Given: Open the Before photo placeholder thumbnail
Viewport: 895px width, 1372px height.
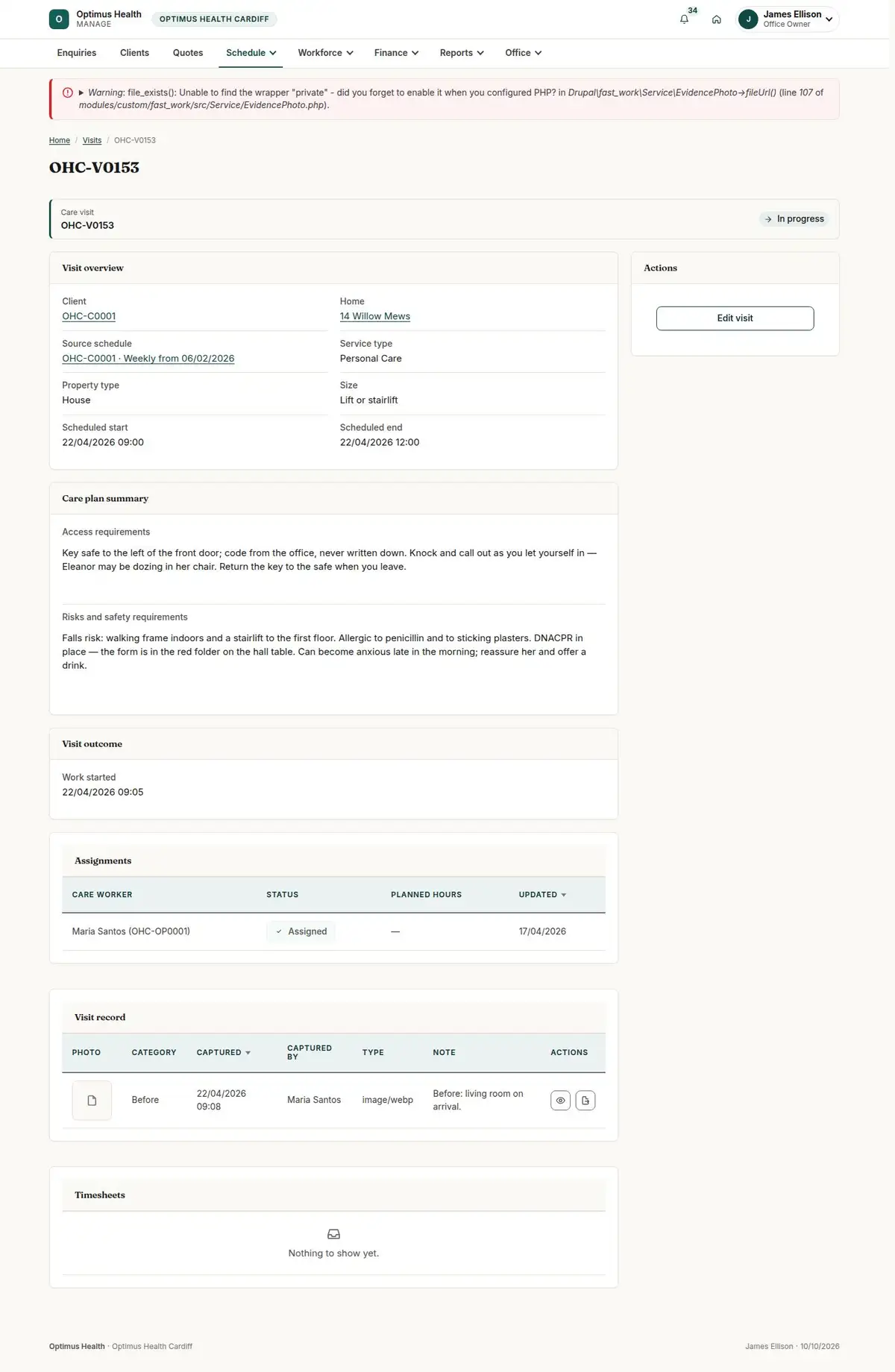Looking at the screenshot, I should (92, 1101).
